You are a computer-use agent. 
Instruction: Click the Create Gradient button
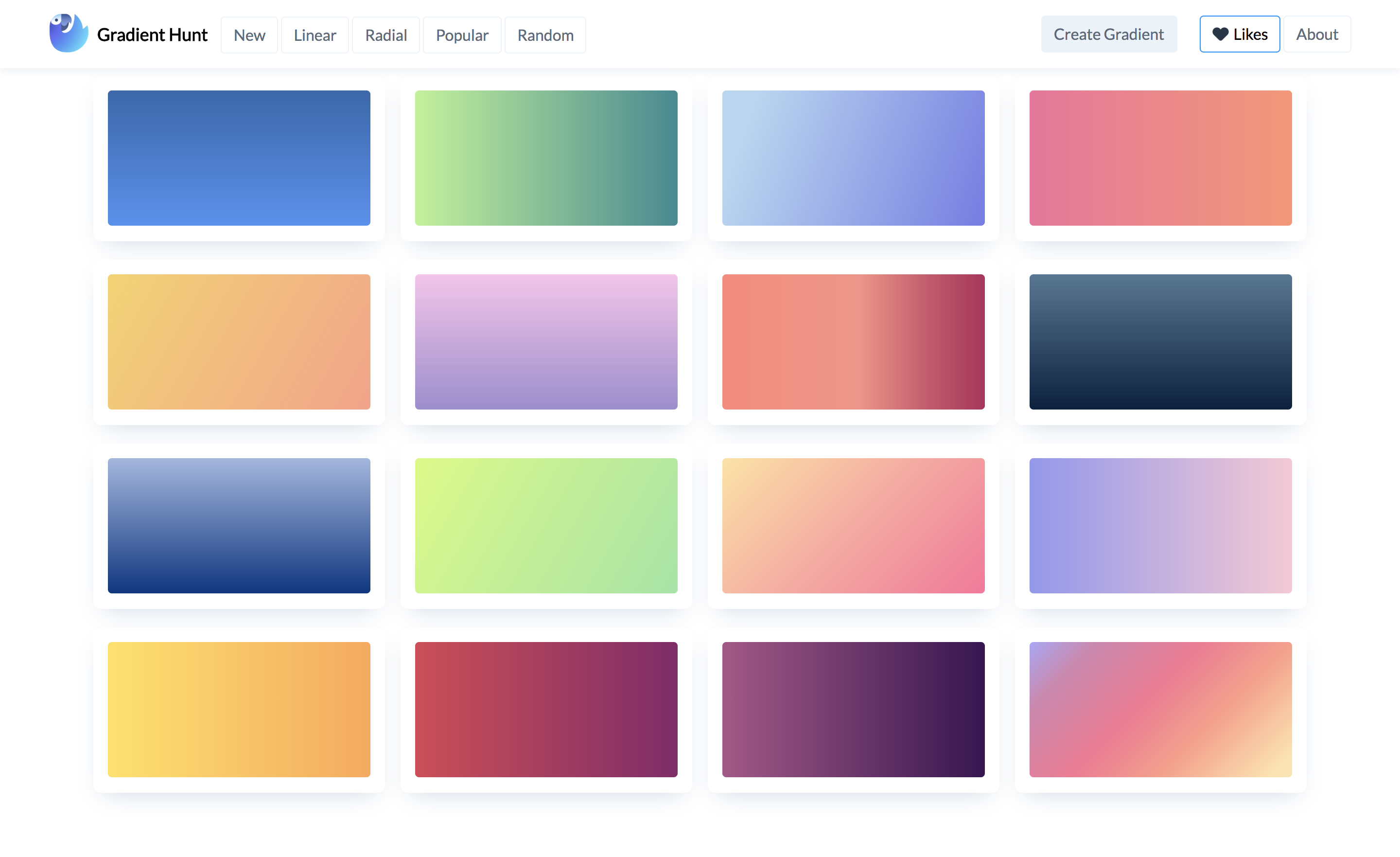point(1109,34)
